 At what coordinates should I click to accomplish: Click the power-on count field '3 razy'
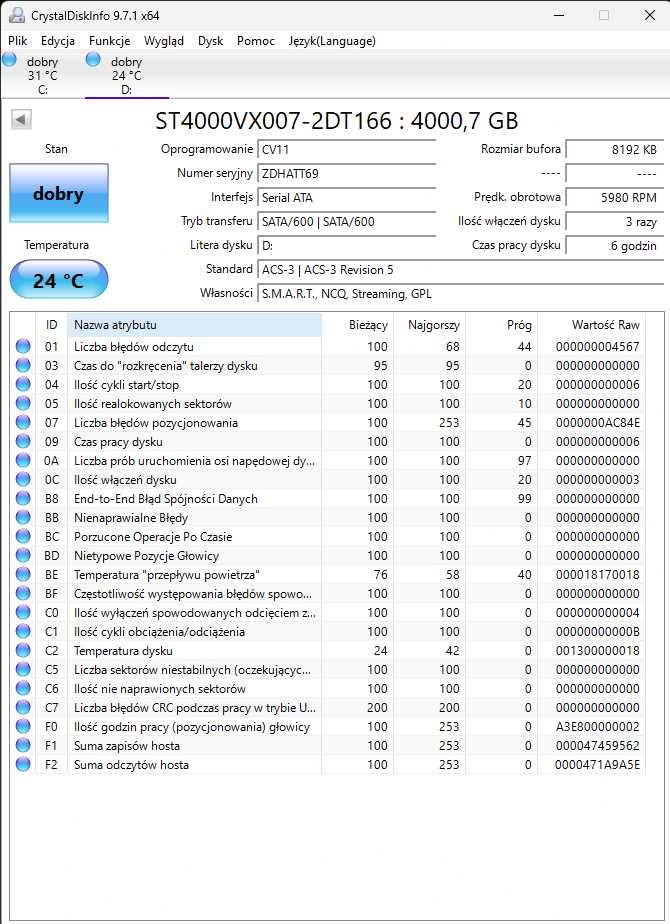pos(615,222)
